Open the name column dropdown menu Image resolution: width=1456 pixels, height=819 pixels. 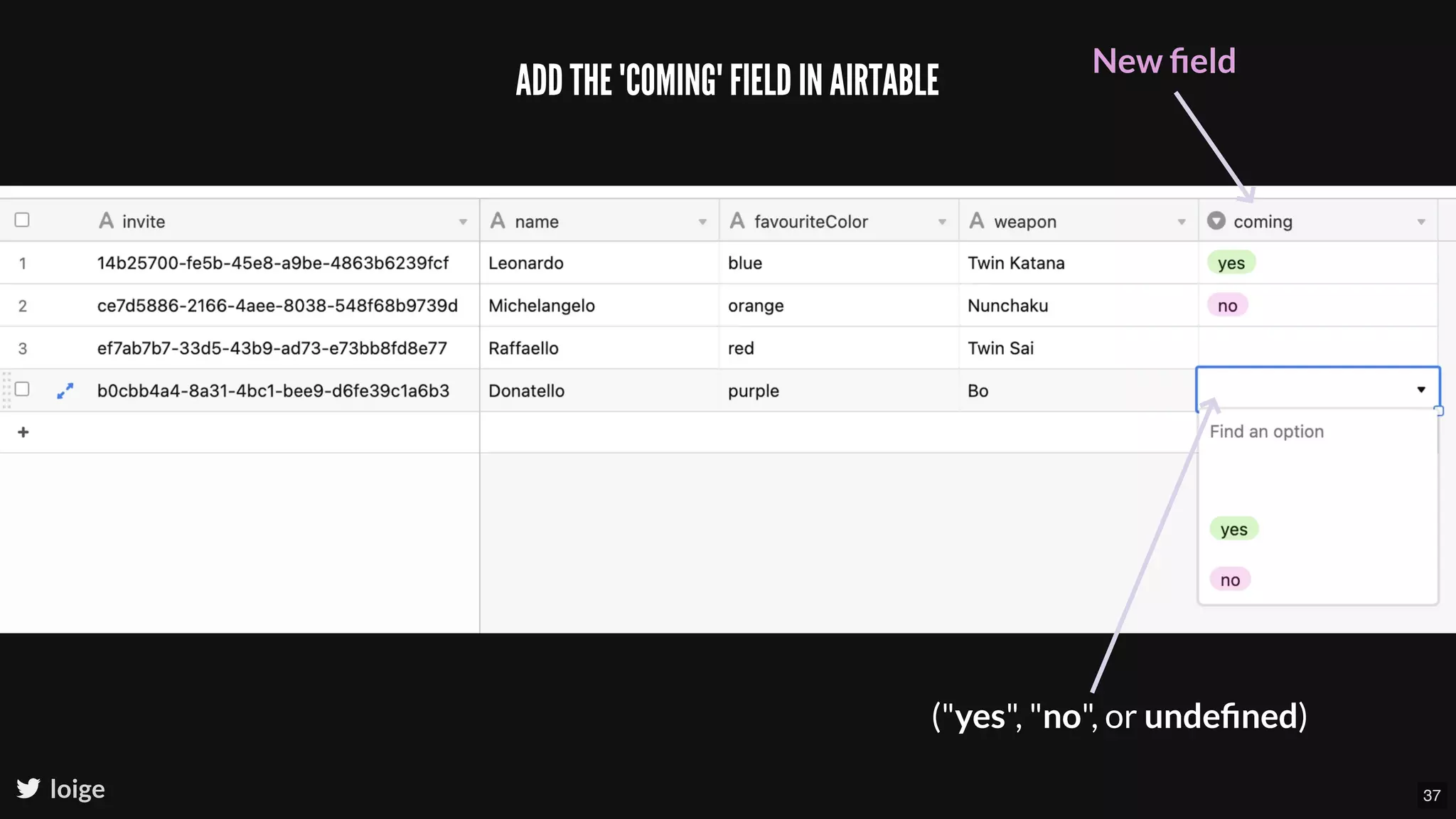702,222
